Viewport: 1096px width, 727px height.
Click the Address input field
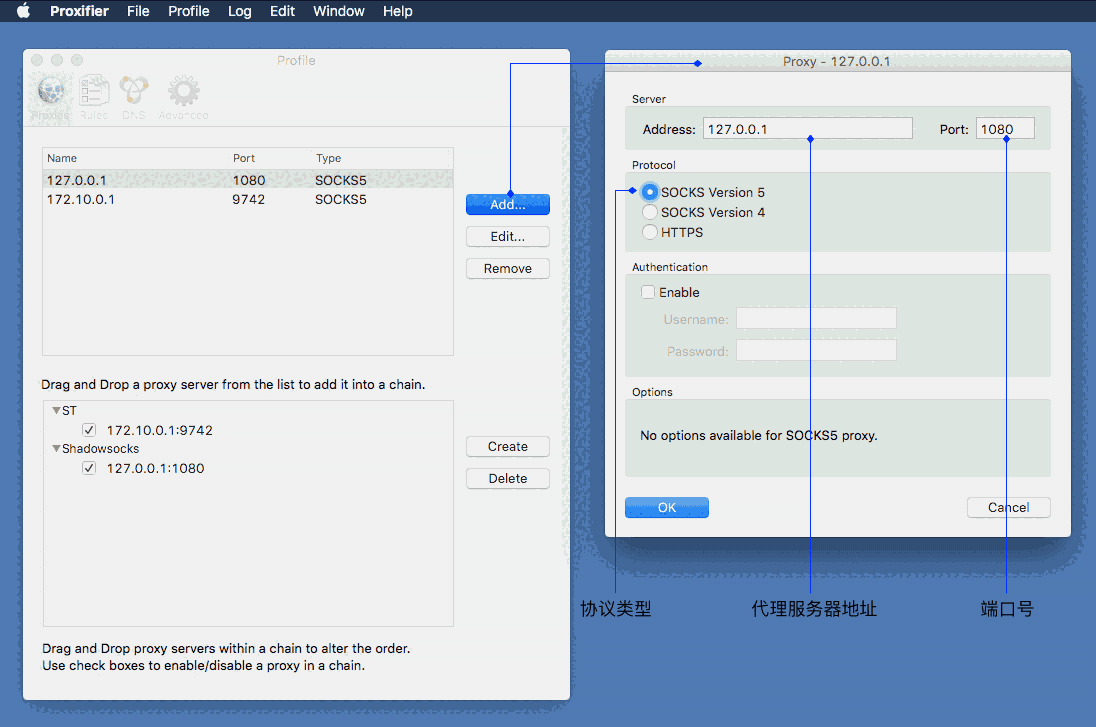tap(807, 128)
